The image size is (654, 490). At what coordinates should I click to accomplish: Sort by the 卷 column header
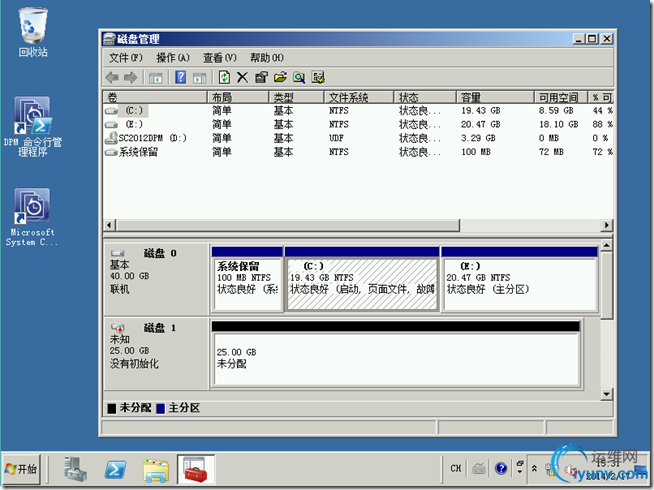[155, 97]
